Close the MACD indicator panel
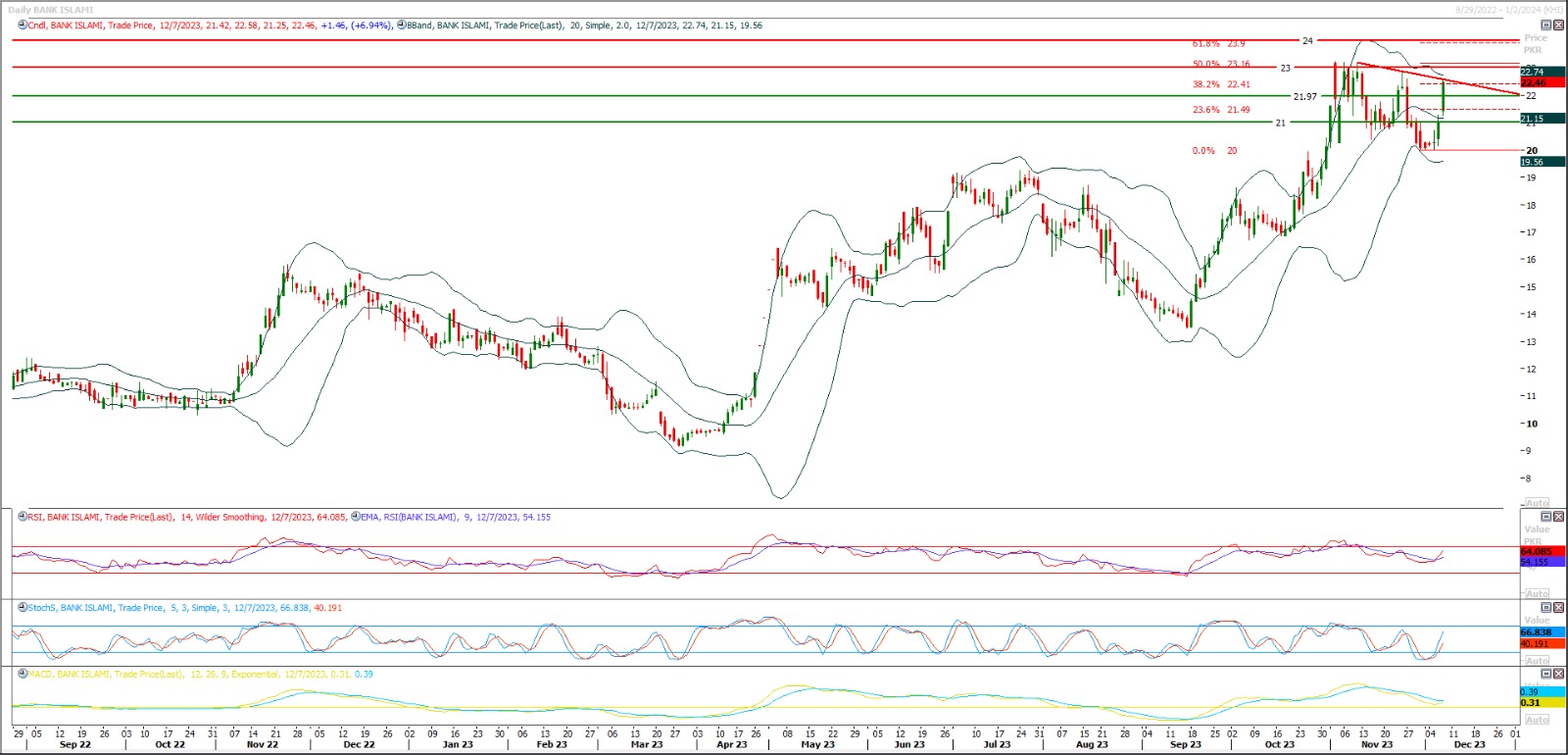 [x=1559, y=674]
